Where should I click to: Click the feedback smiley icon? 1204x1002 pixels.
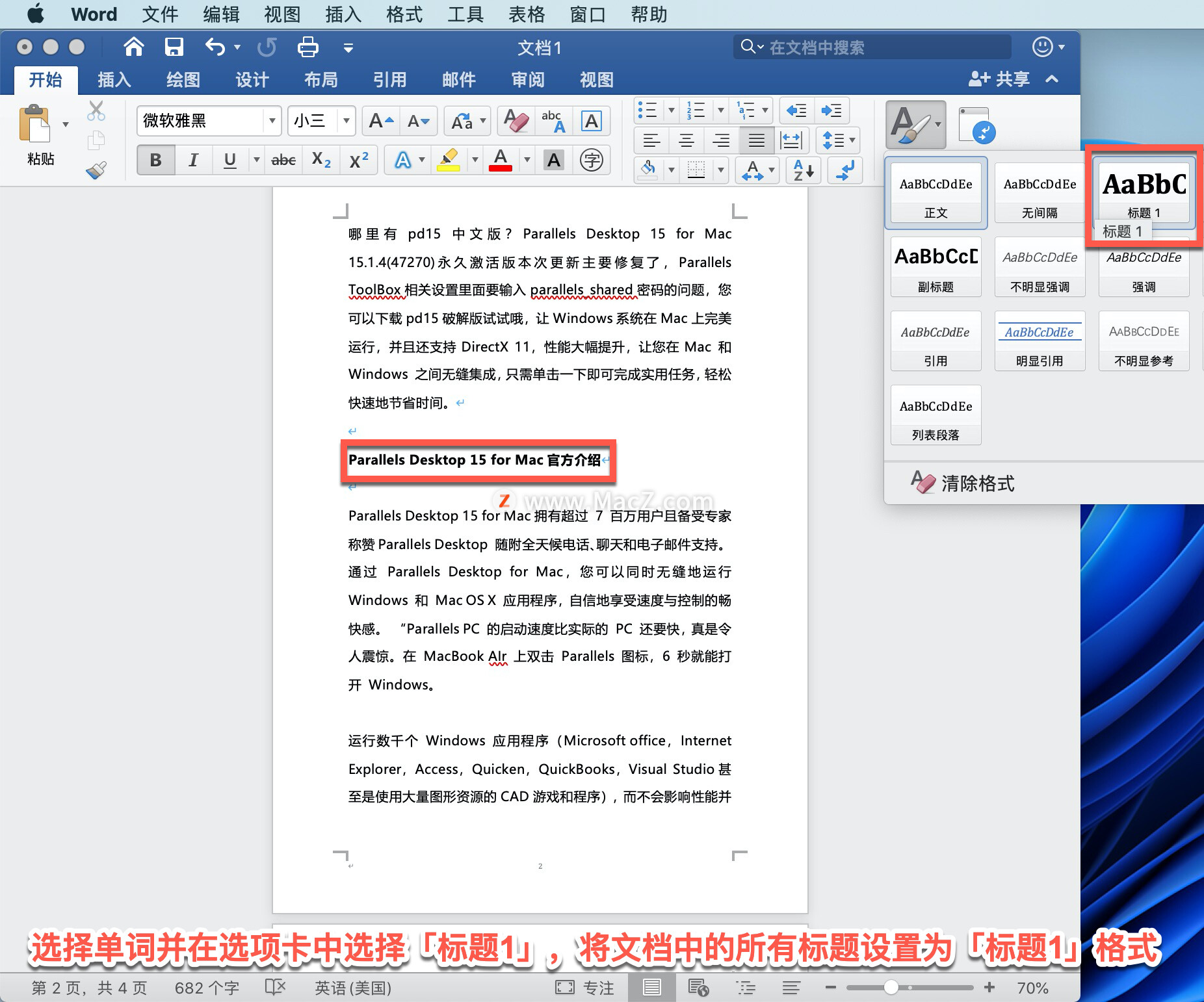(x=1042, y=47)
